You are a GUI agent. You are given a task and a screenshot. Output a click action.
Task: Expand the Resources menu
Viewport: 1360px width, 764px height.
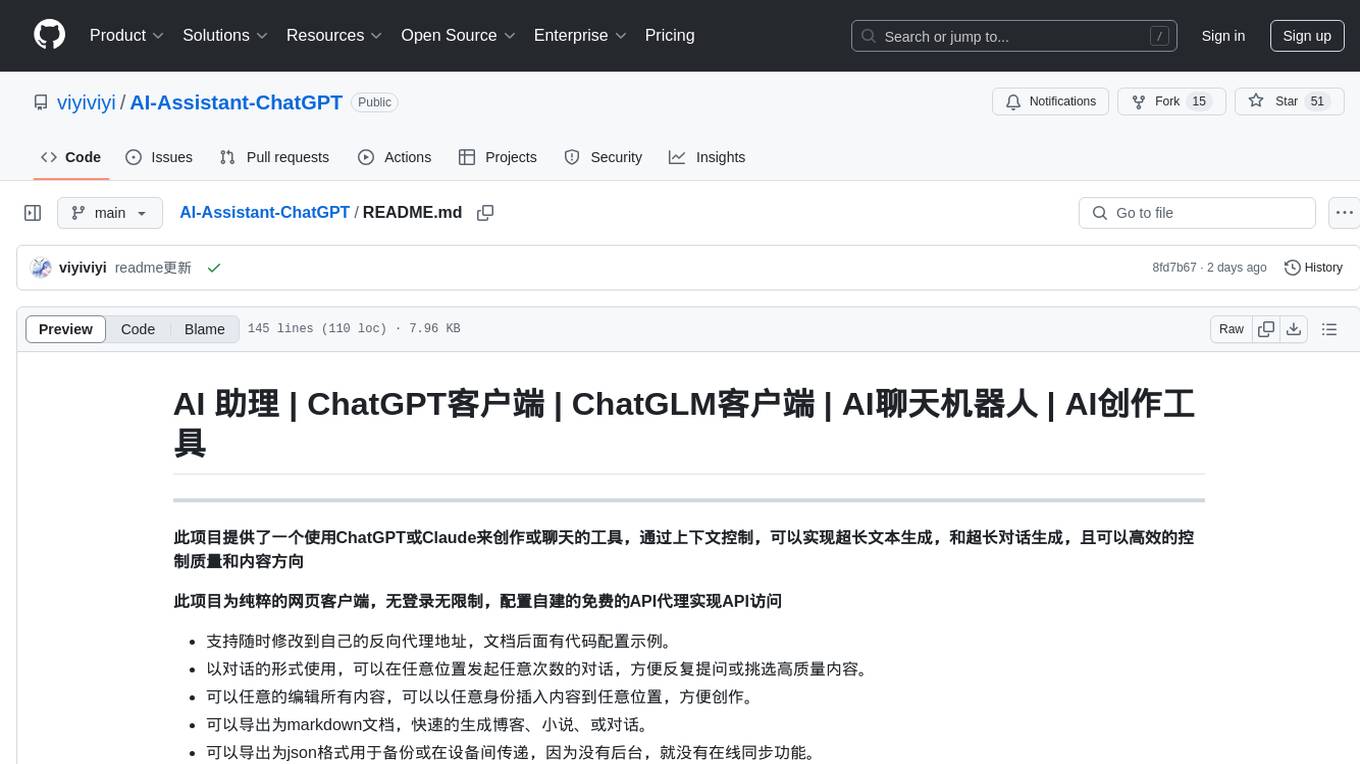[x=334, y=35]
